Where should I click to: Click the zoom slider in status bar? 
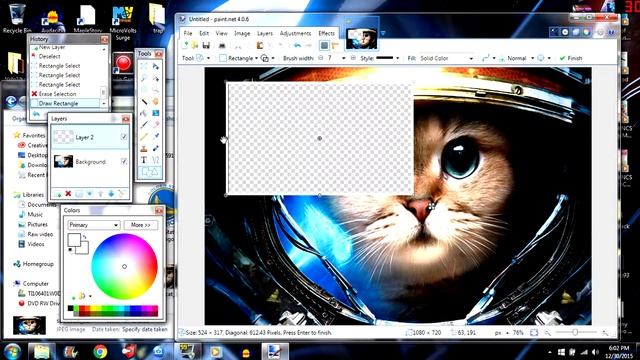[575, 333]
